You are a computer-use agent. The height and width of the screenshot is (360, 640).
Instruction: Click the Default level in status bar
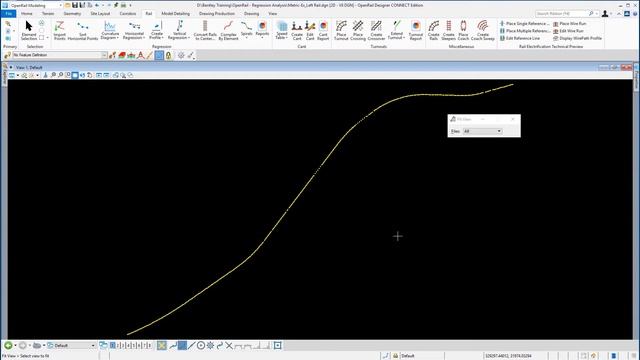[x=407, y=356]
